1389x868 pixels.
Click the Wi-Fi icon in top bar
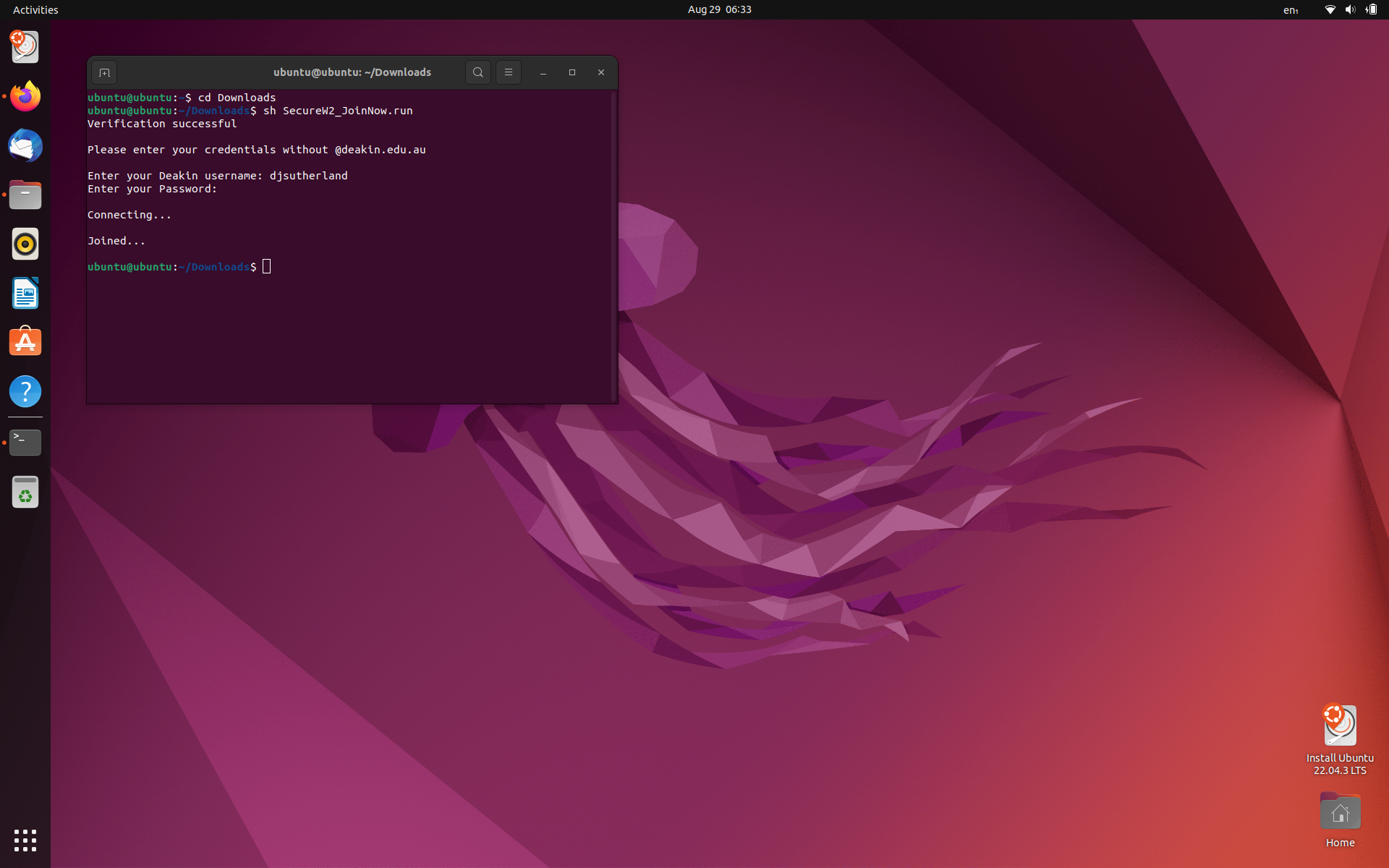click(x=1330, y=9)
